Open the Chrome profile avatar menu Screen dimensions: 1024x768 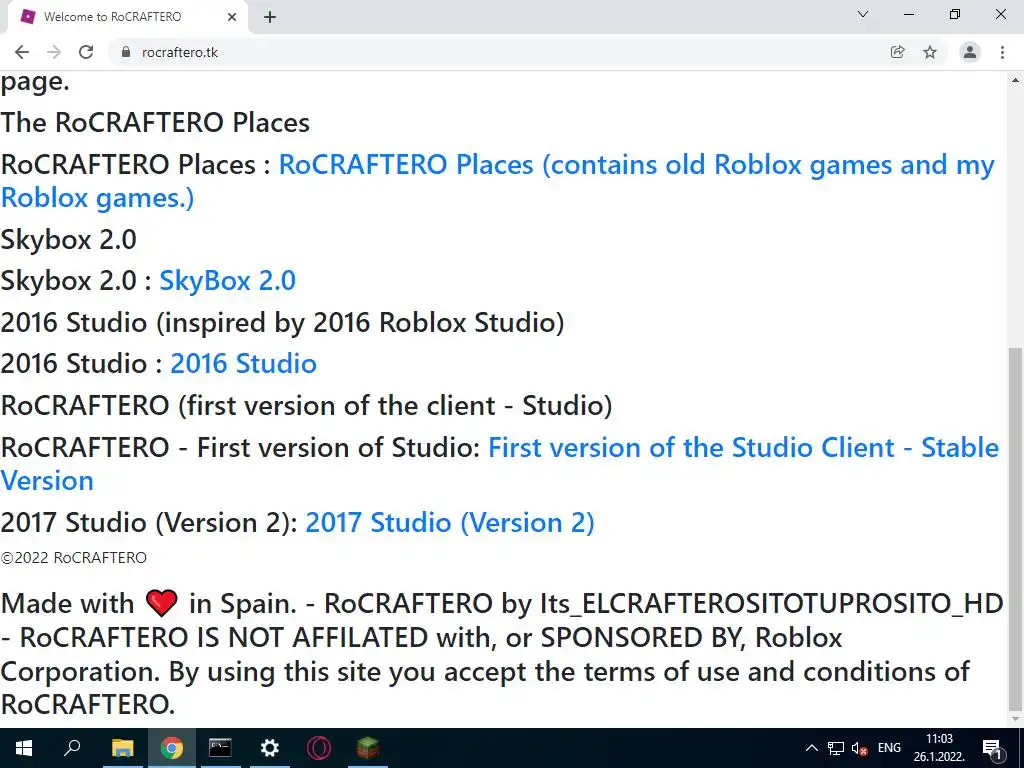(x=970, y=52)
